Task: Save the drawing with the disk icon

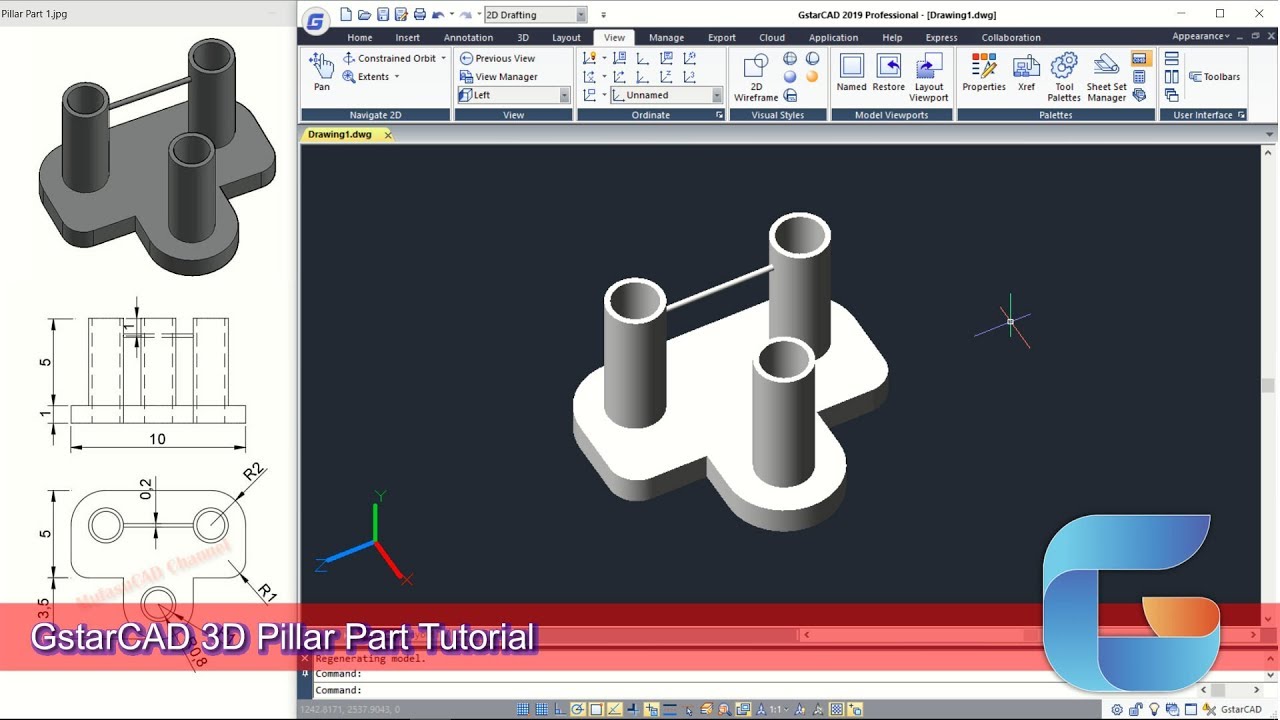Action: point(383,15)
